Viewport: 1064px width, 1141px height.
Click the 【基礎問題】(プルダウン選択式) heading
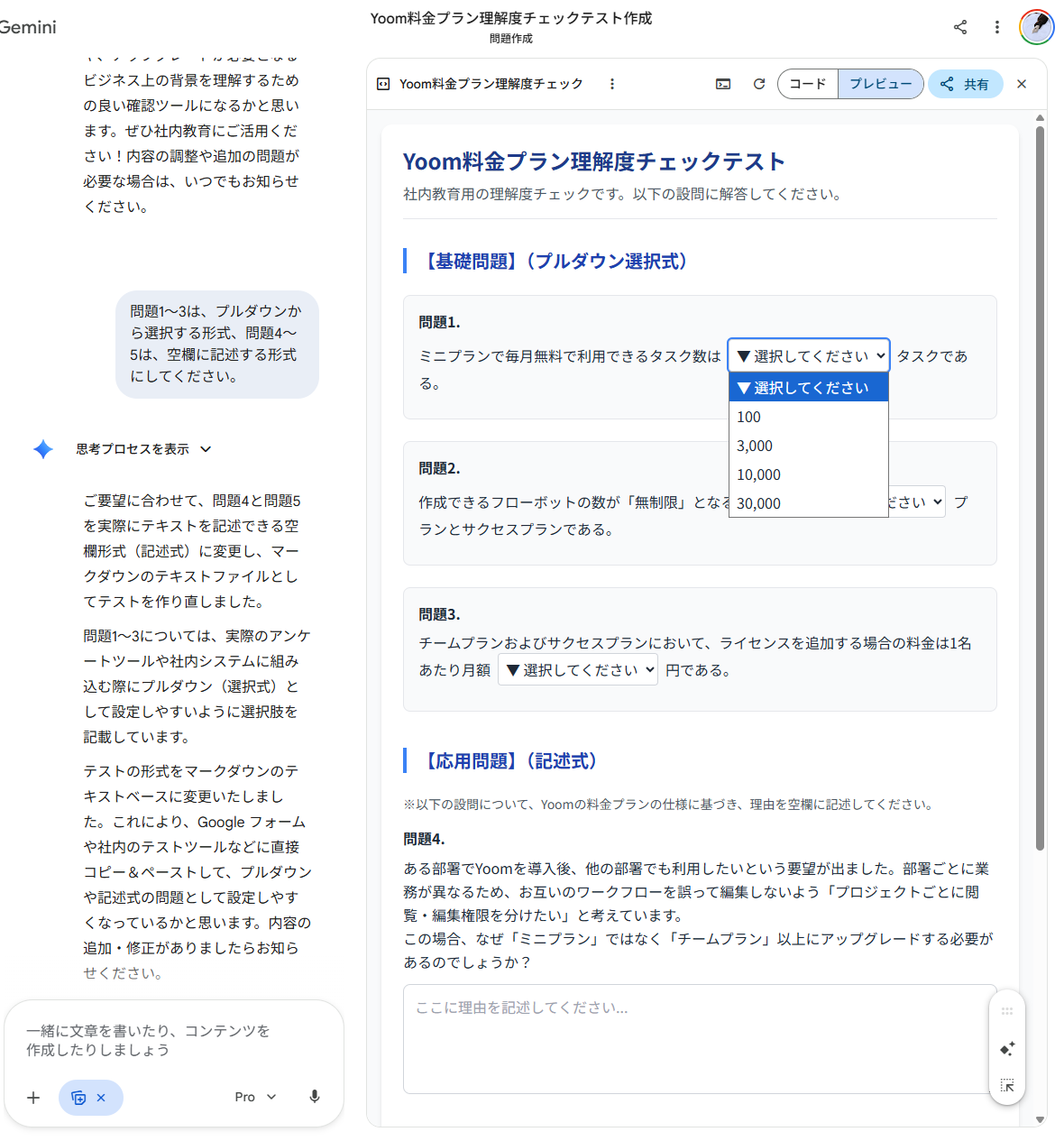(556, 261)
